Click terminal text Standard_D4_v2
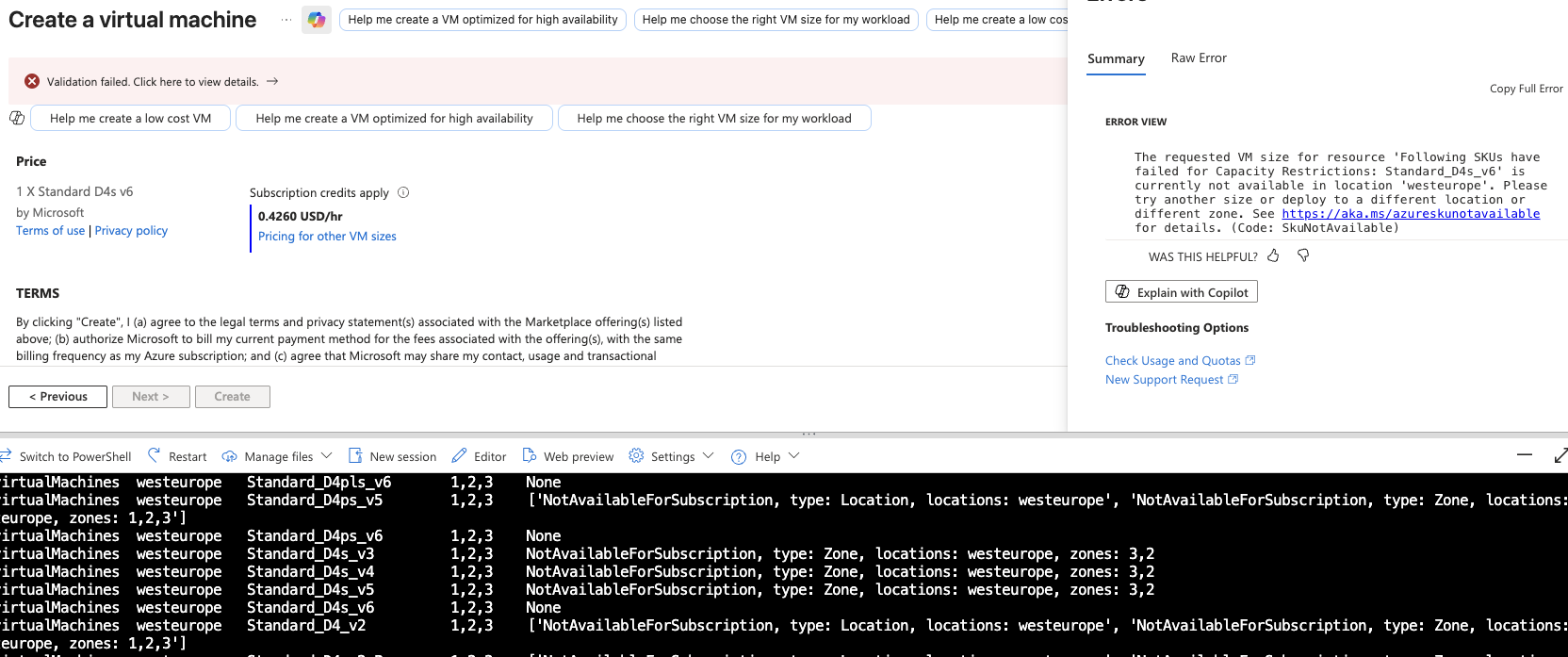The width and height of the screenshot is (1568, 657). [x=306, y=626]
